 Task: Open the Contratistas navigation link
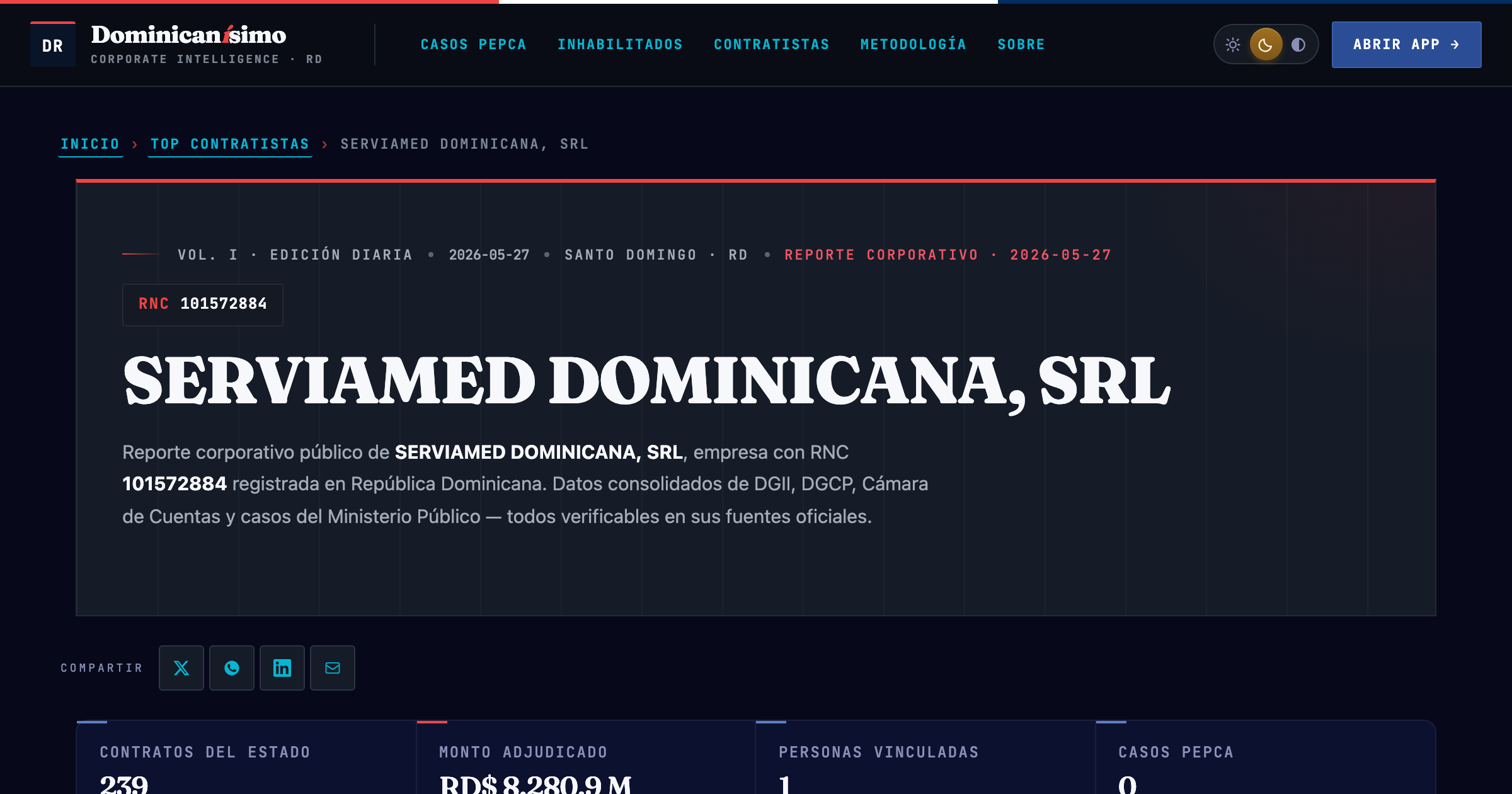coord(772,45)
